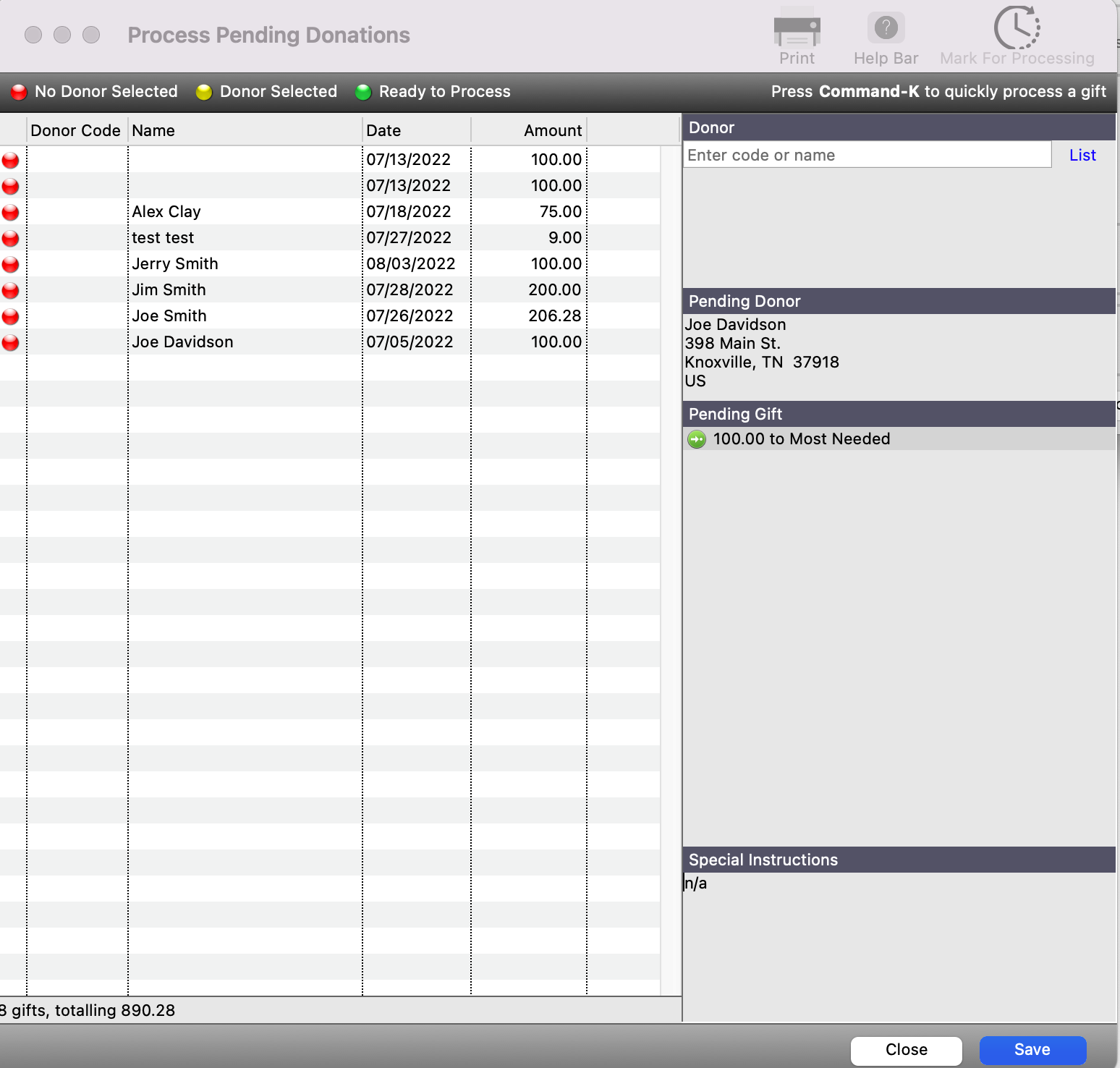Click the green Ready to Process legend dot
Viewport: 1120px width, 1068px height.
click(363, 92)
